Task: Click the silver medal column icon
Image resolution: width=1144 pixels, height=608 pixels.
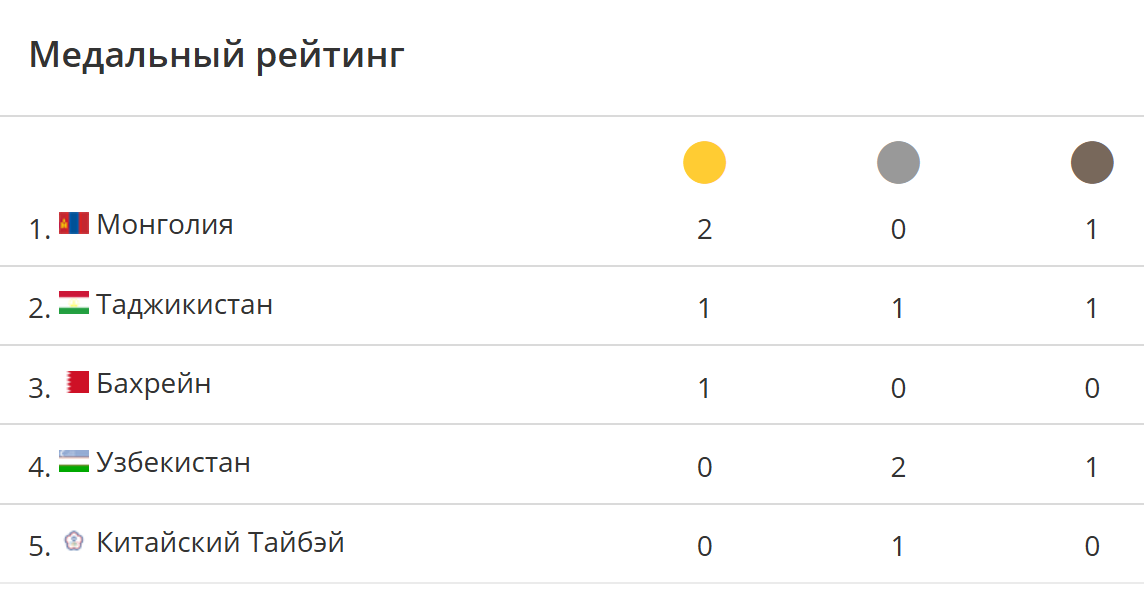Action: [898, 162]
